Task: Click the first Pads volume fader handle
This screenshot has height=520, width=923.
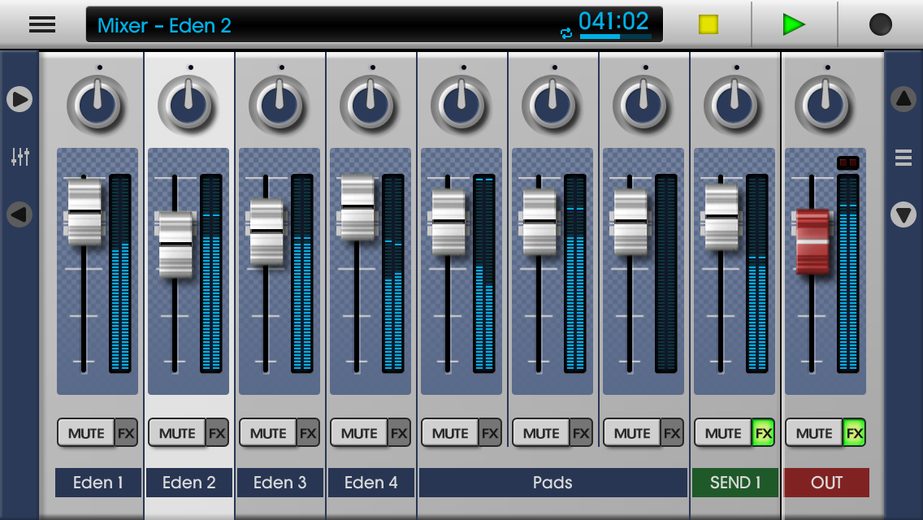Action: (448, 221)
